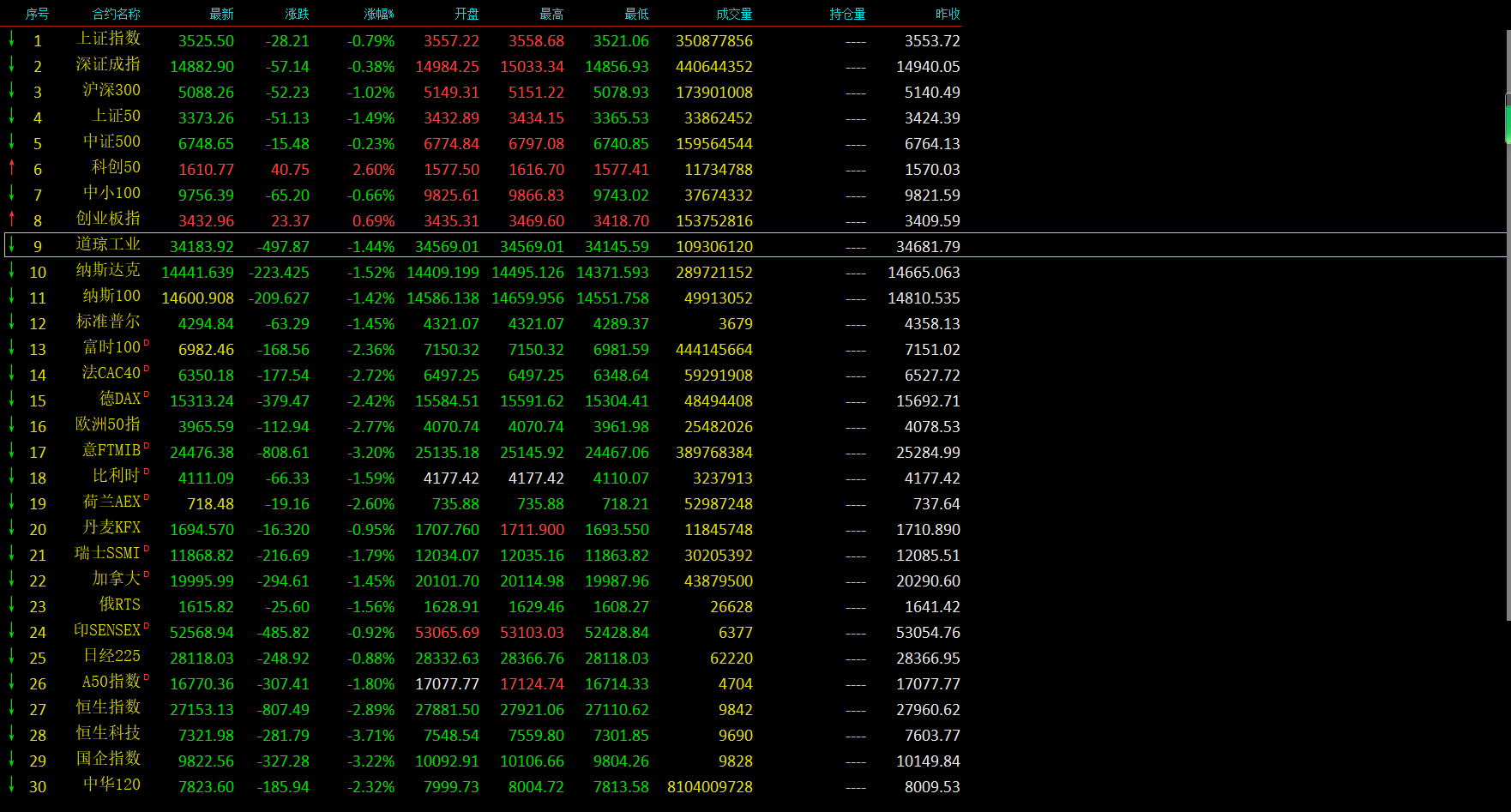The image size is (1511, 812).
Task: Click the 昨收 column header
Action: [x=948, y=14]
